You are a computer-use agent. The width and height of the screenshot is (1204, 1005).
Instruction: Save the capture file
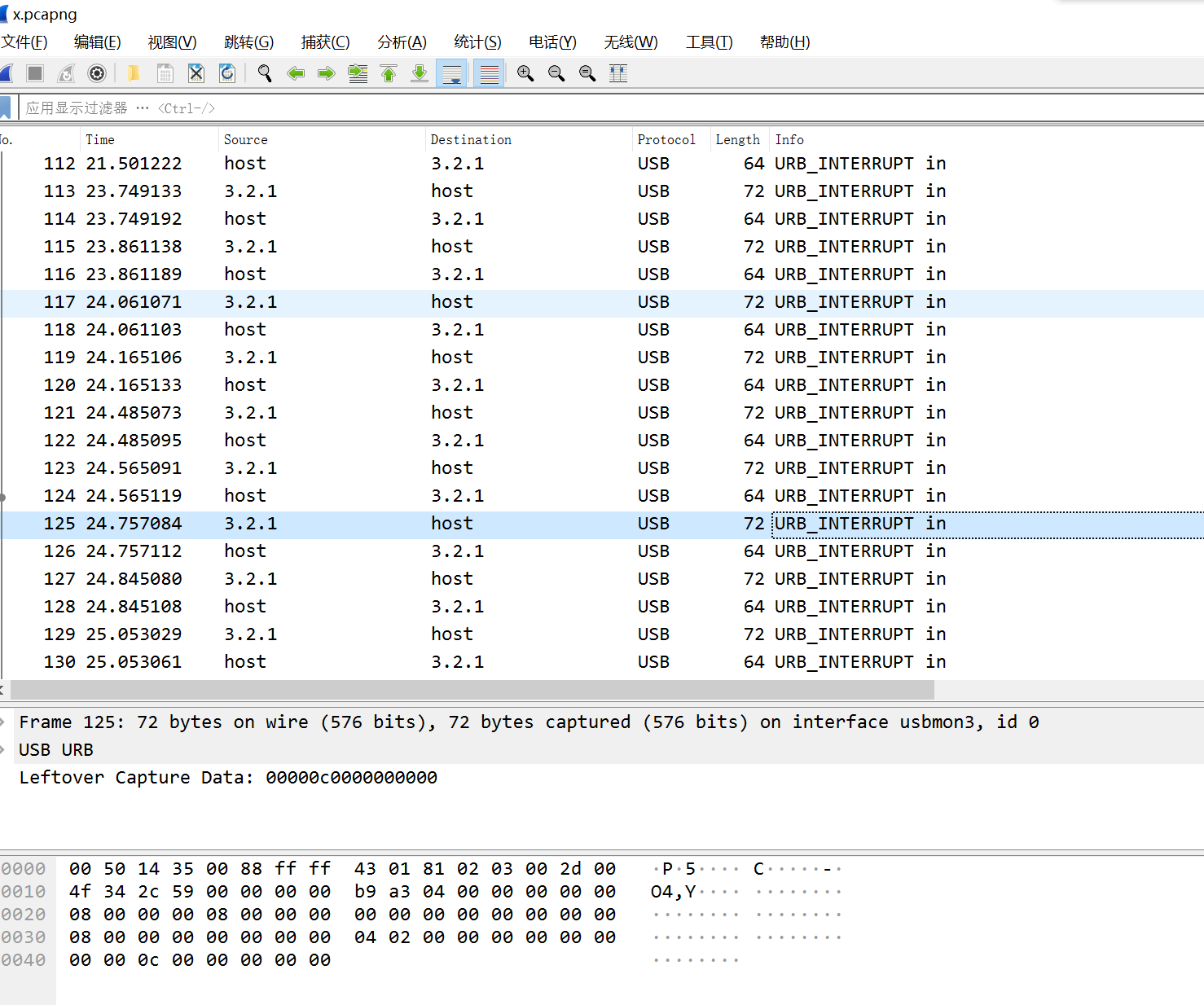165,73
